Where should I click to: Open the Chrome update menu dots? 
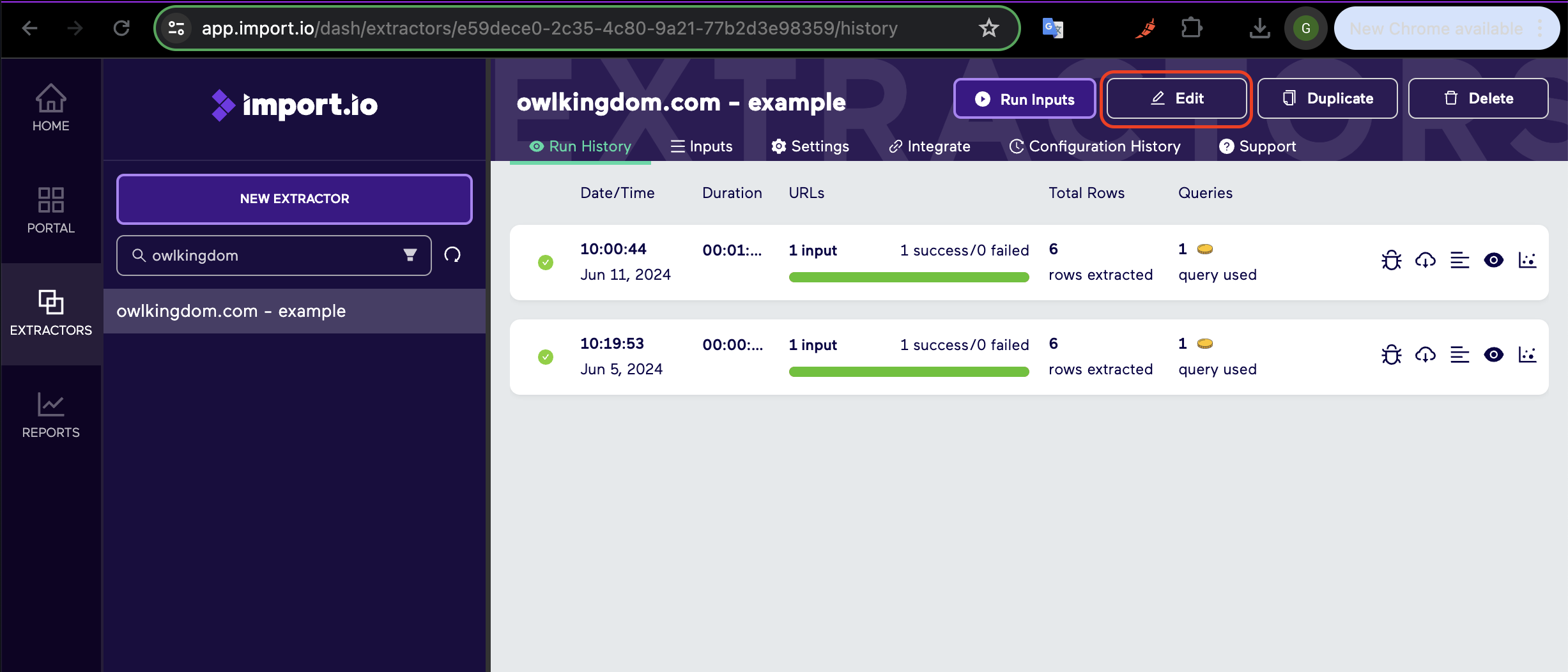coord(1540,29)
